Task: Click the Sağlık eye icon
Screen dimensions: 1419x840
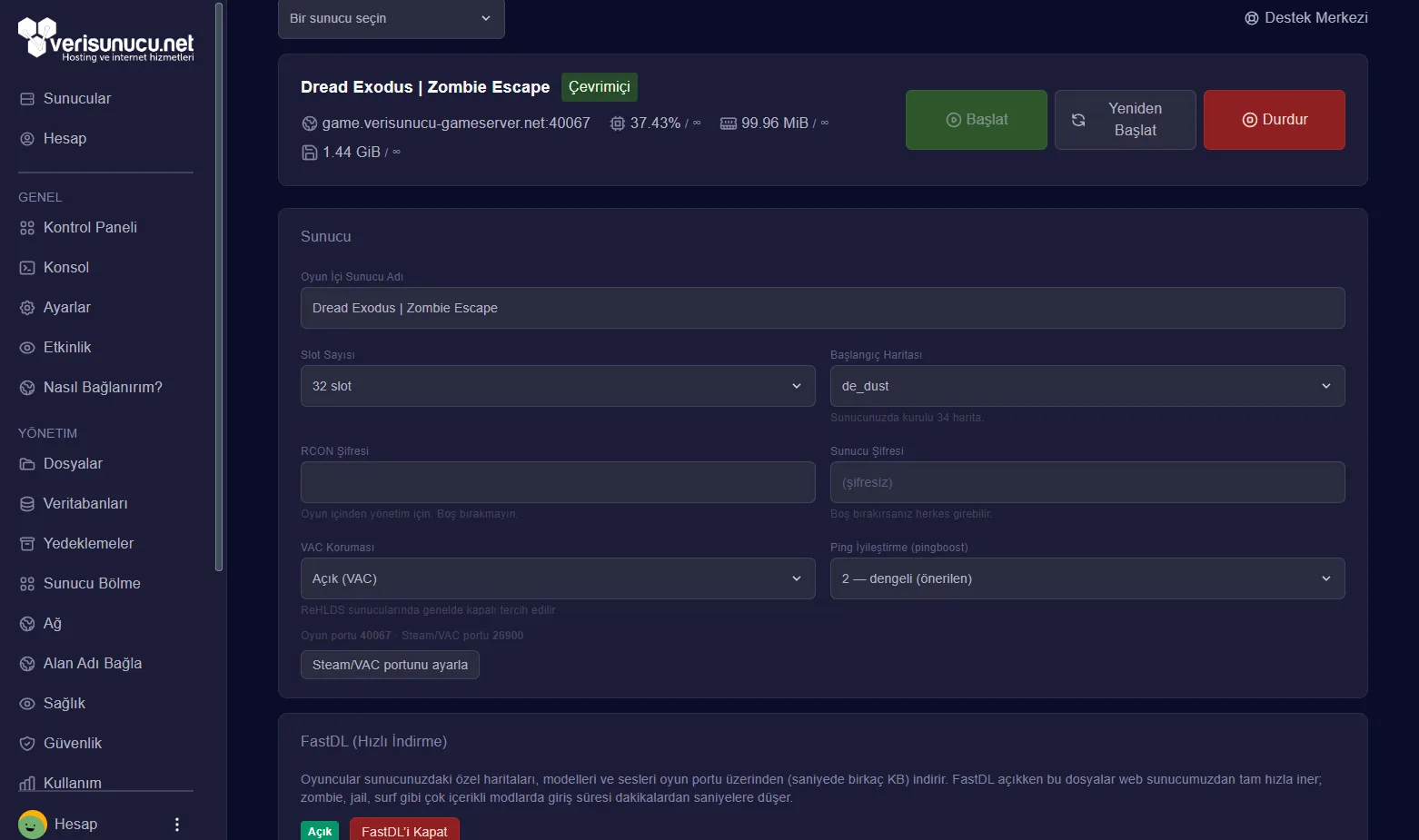Action: [27, 704]
